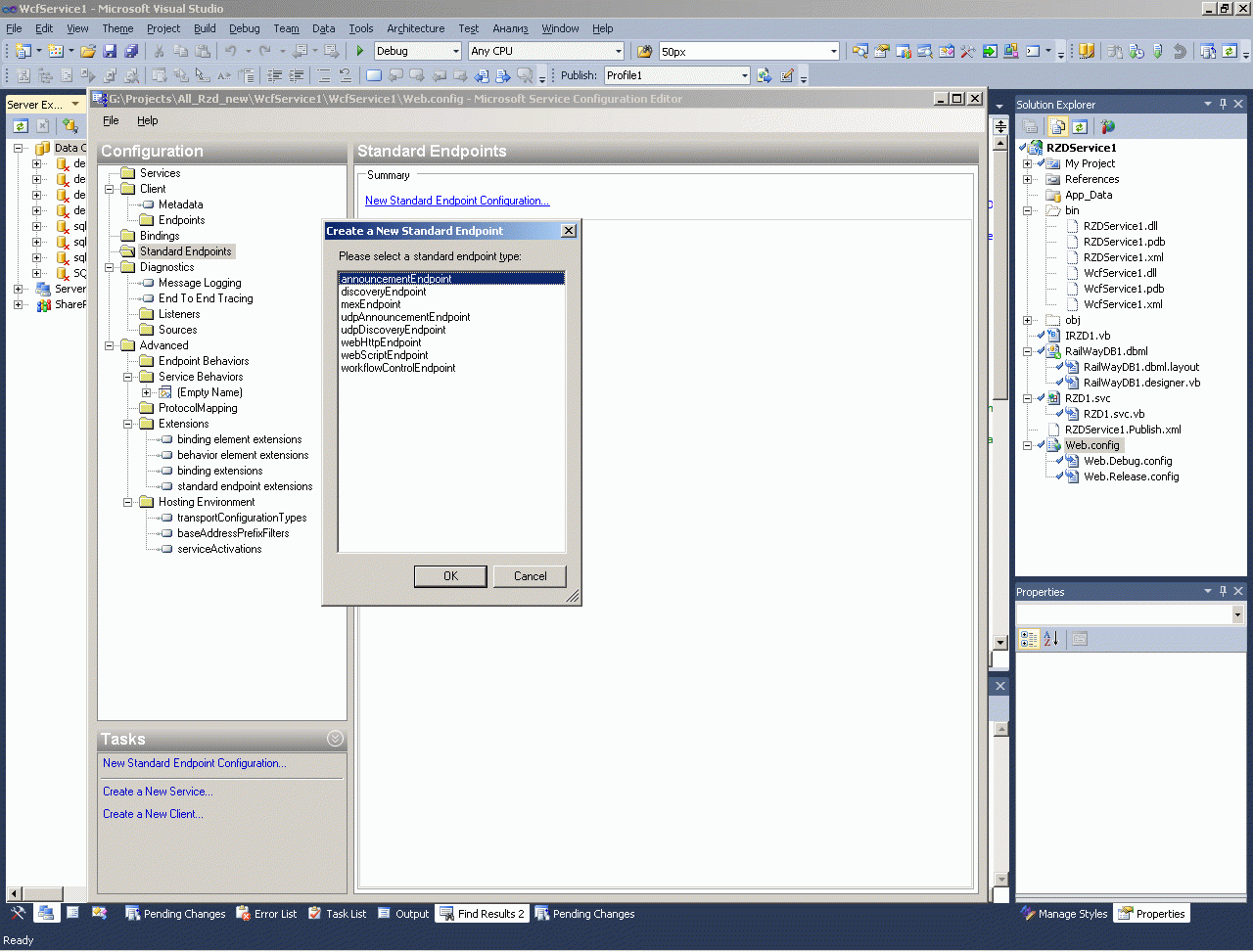Screen dimensions: 1253x952
Task: Click the Add New Item toolbar icon
Action: click(56, 51)
